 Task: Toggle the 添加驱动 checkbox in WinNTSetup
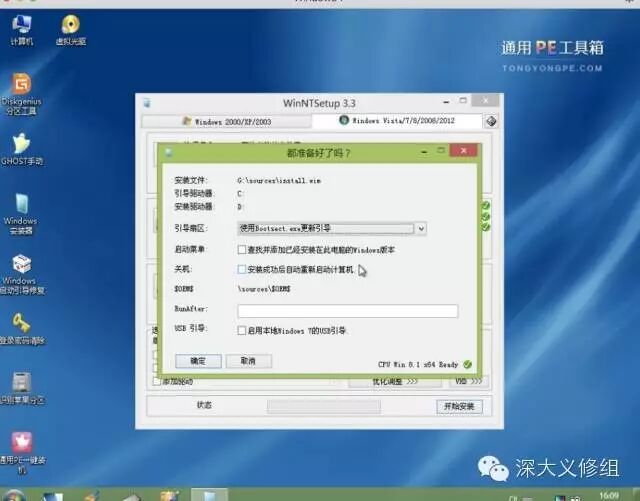[x=156, y=381]
